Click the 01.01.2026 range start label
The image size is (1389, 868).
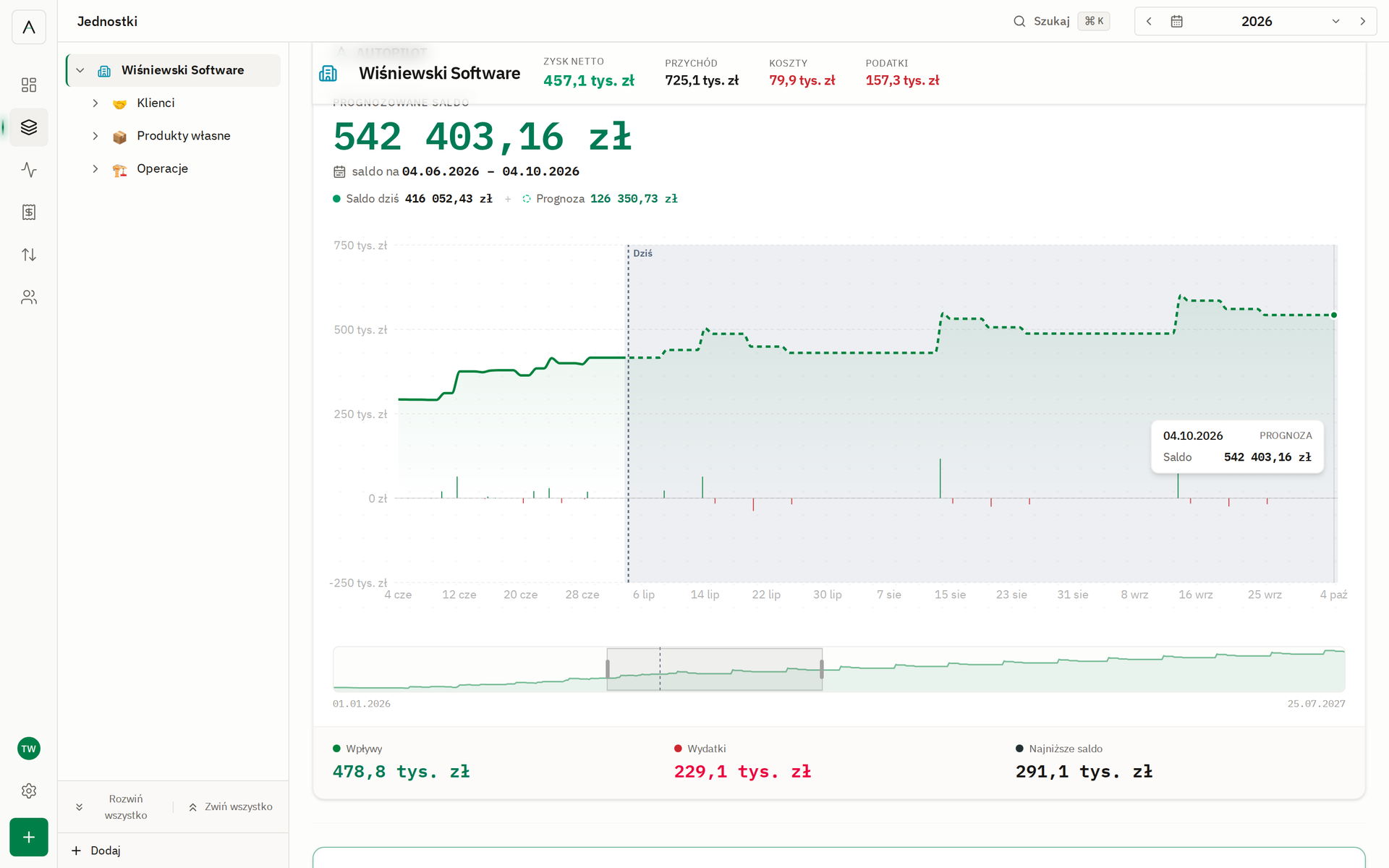[x=362, y=704]
